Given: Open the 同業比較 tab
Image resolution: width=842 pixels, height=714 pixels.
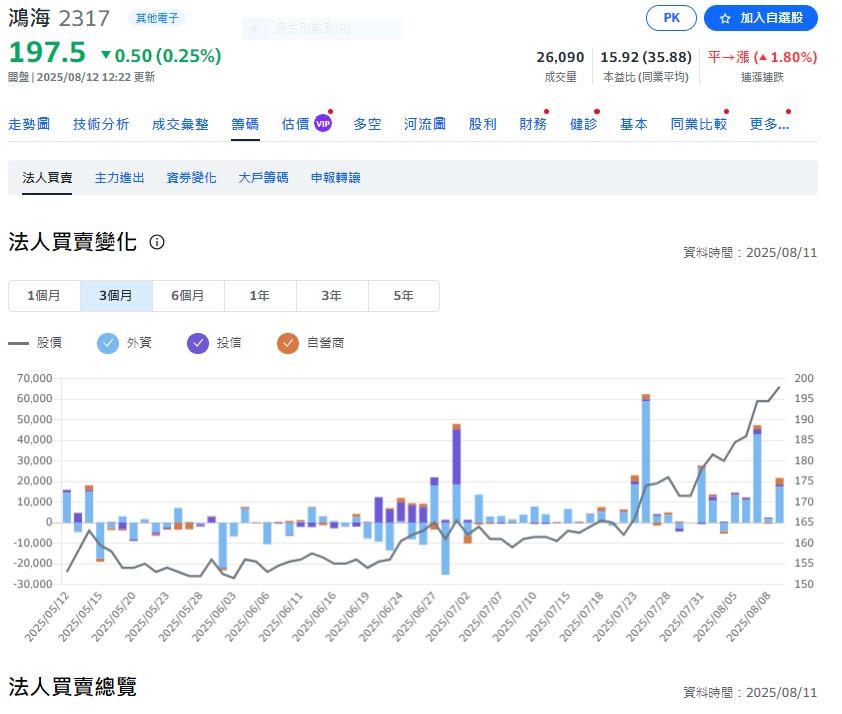Looking at the screenshot, I should (x=698, y=123).
